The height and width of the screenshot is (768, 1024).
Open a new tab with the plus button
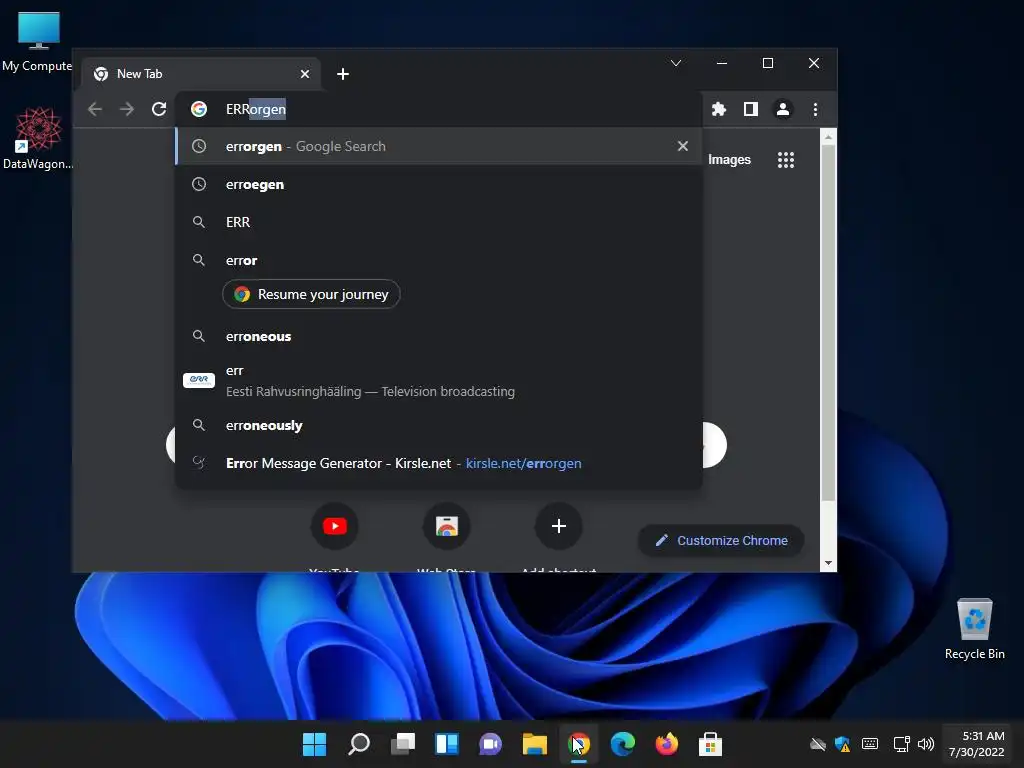pos(343,74)
